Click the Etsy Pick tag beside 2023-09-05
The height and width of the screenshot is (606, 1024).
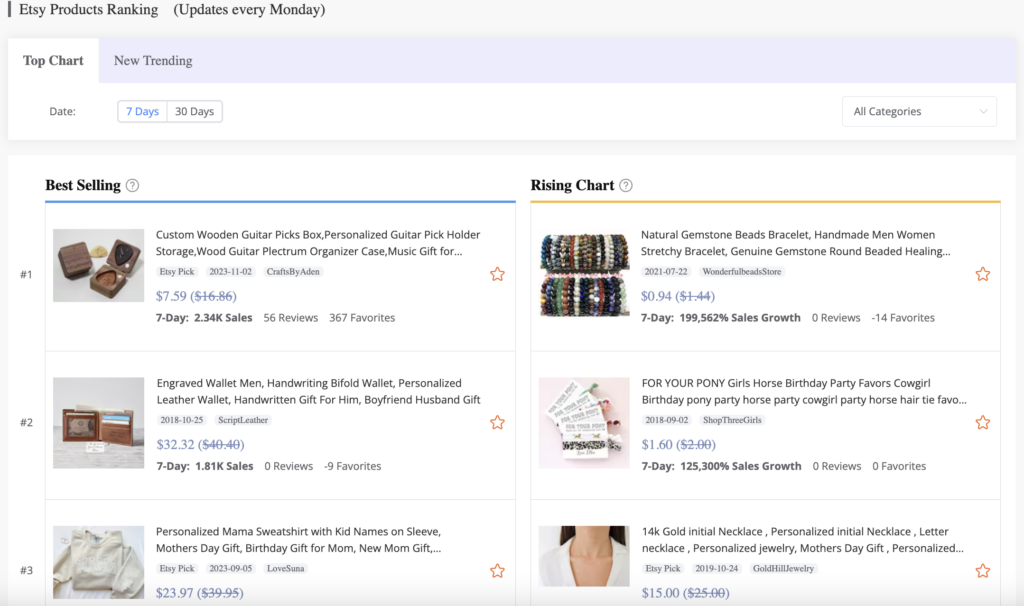(x=177, y=568)
